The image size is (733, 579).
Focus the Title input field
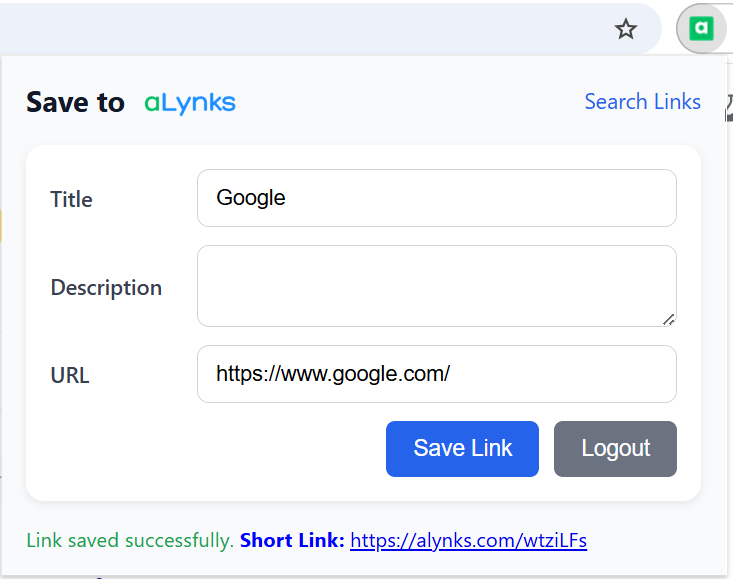pos(436,198)
